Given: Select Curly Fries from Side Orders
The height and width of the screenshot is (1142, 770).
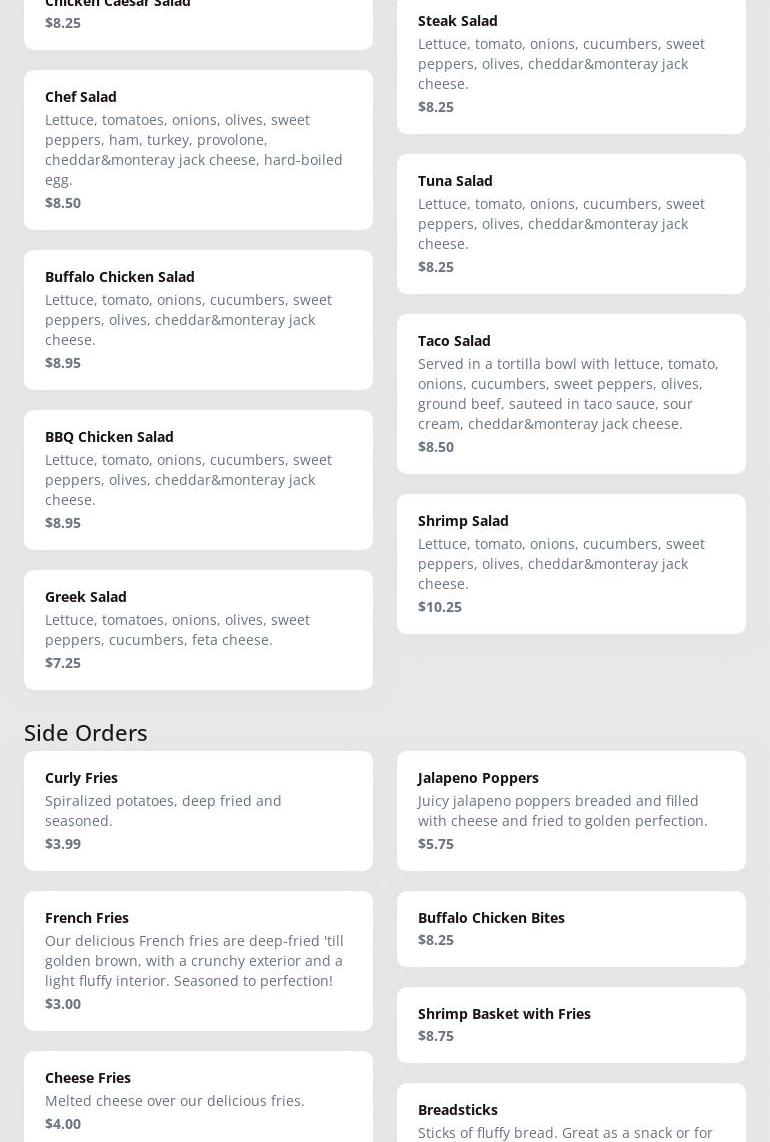Looking at the screenshot, I should click(198, 811).
